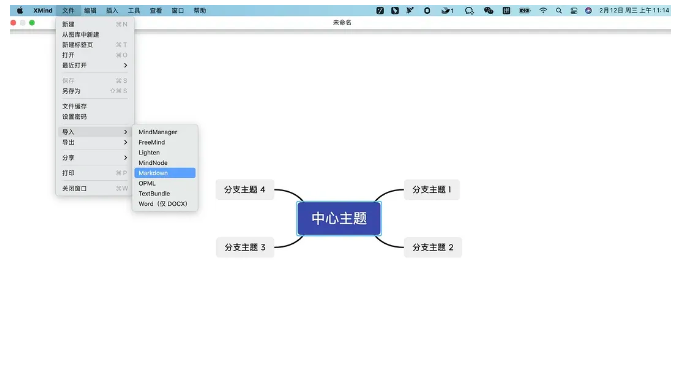Expand the 导出 submenu
Screen dimensions: 681x383
95,142
